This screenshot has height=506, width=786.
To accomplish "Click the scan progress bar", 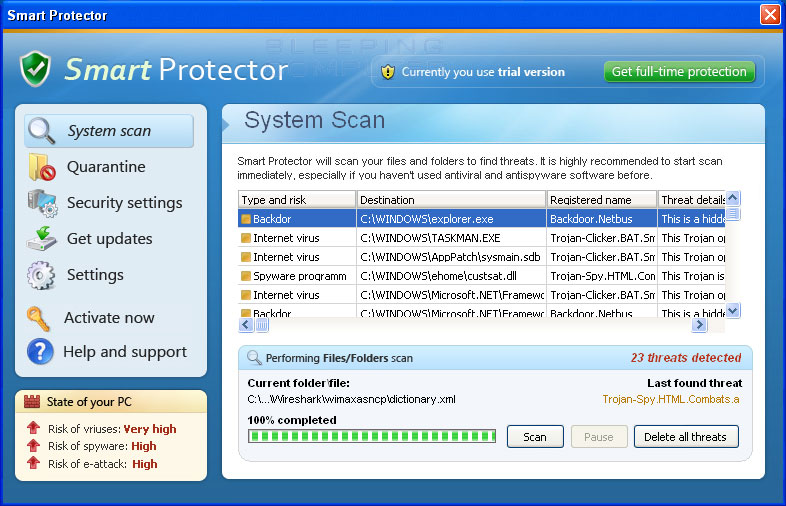I will (372, 436).
